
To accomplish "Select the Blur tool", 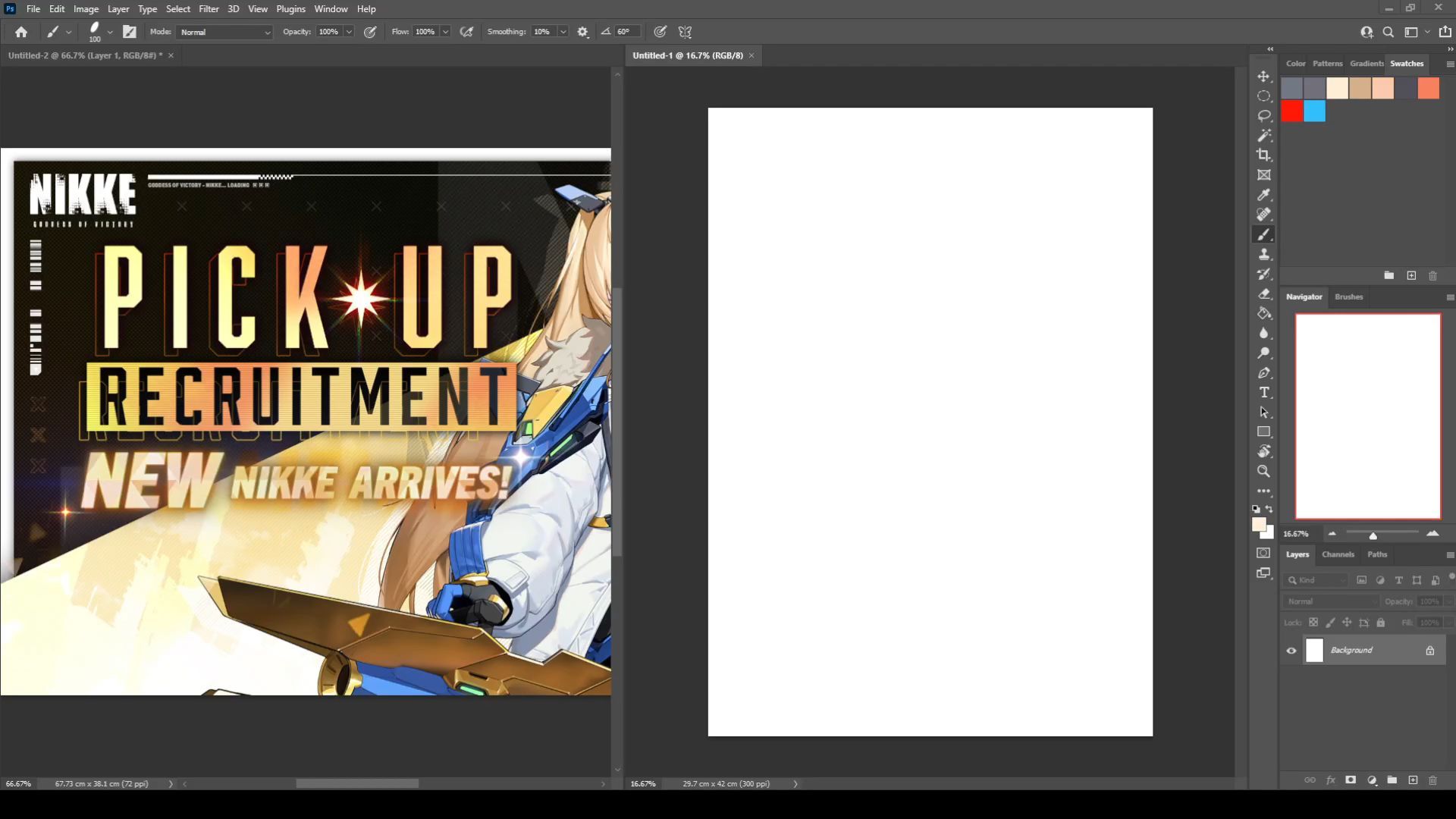I will click(1263, 333).
